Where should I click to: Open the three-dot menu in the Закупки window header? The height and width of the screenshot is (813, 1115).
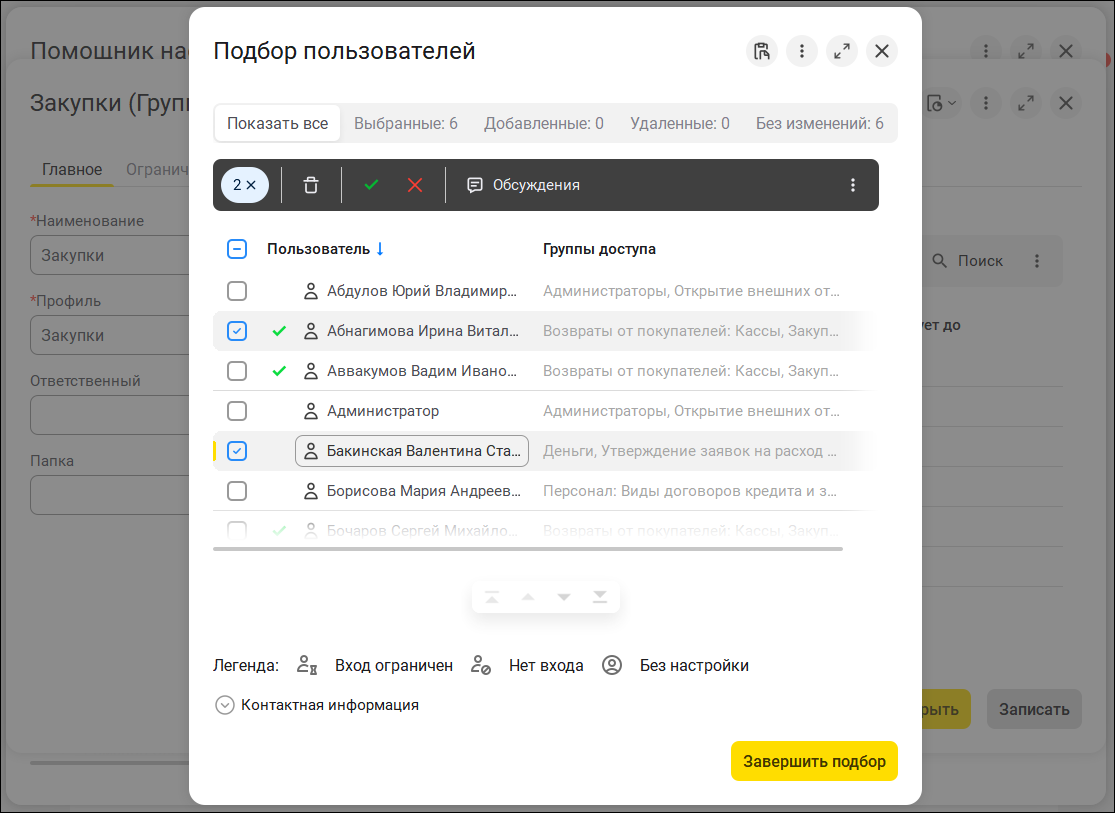coord(986,104)
